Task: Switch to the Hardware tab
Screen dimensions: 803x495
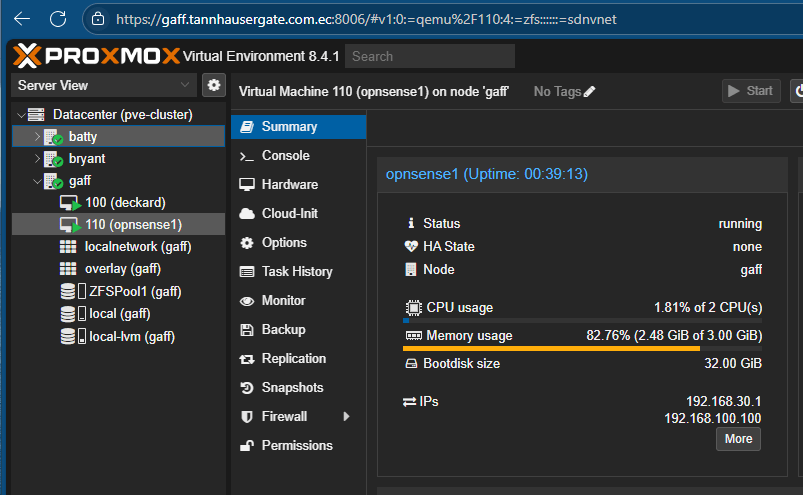Action: 289,184
